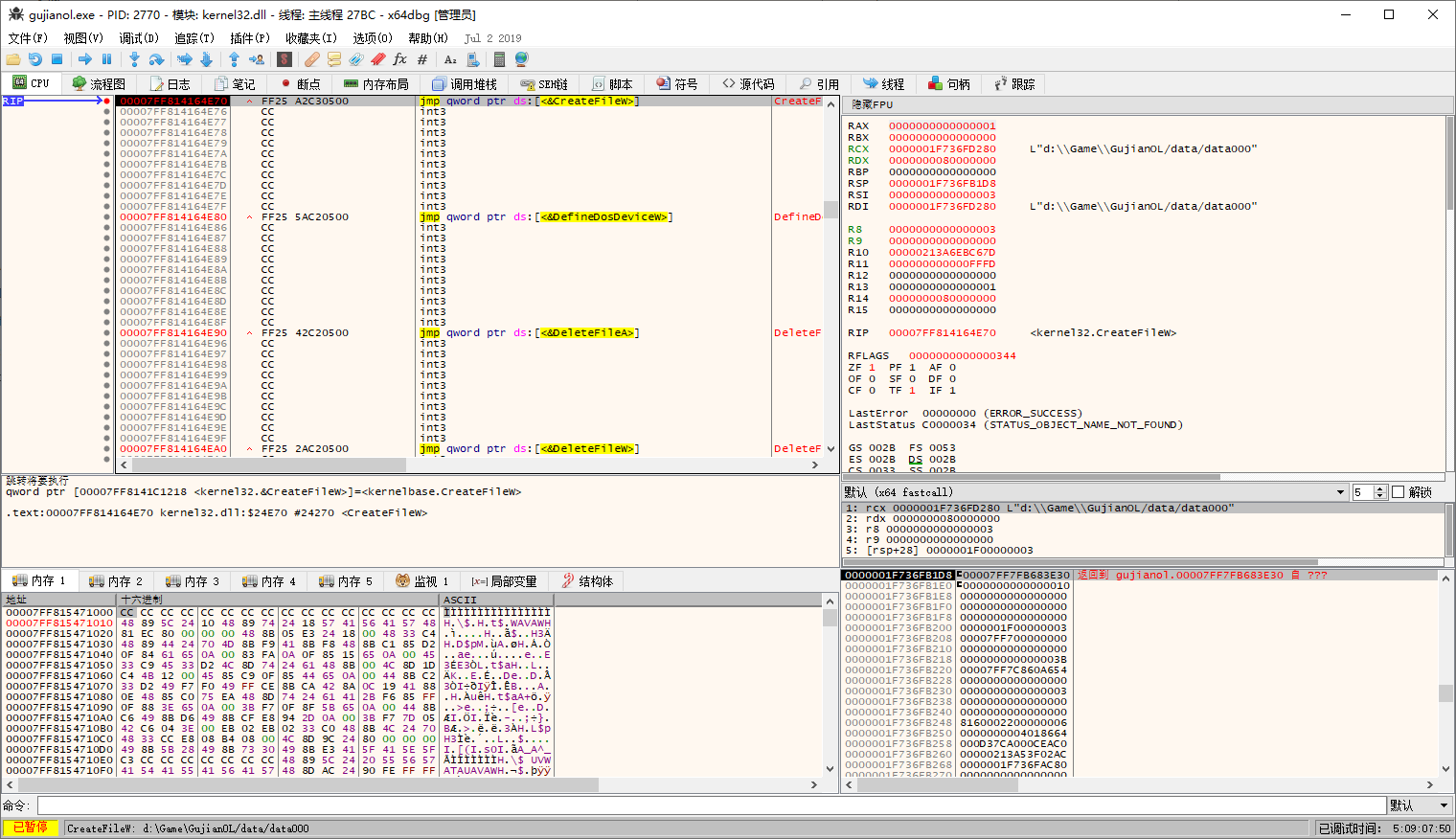
Task: Open the 插件(P) menu
Action: (250, 38)
